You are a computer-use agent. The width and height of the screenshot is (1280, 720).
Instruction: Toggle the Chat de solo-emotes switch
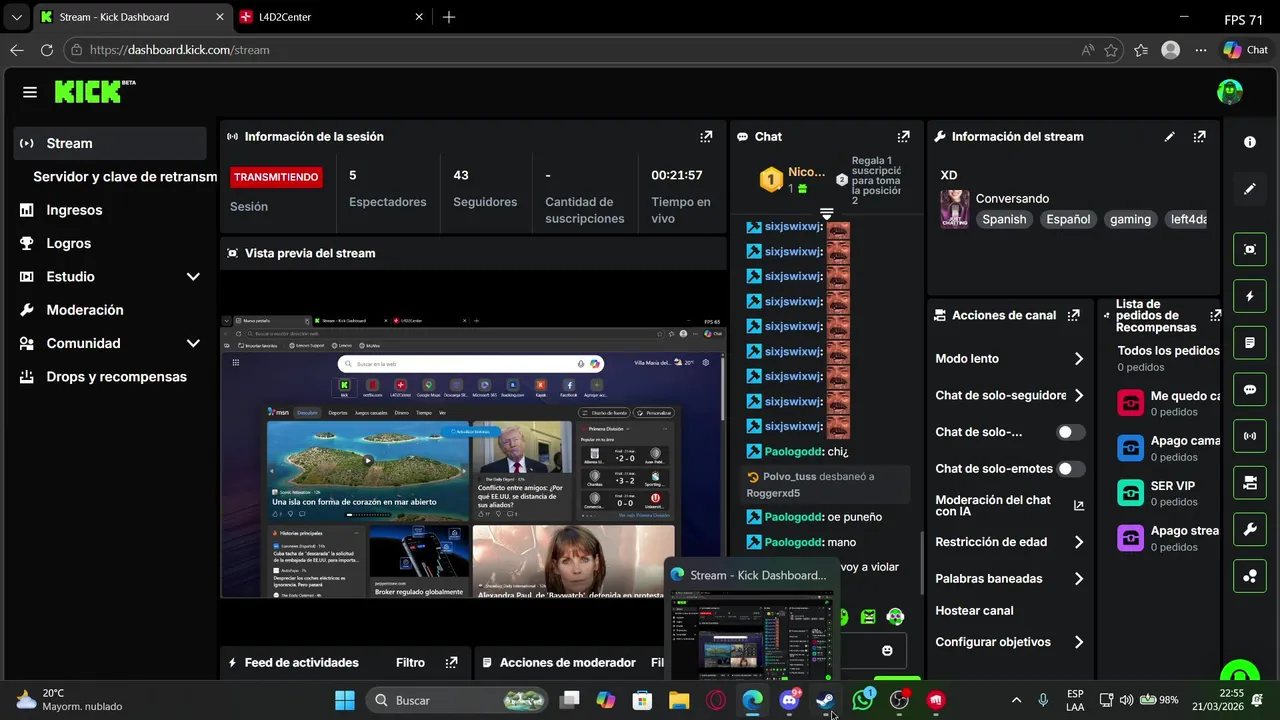pos(1071,468)
